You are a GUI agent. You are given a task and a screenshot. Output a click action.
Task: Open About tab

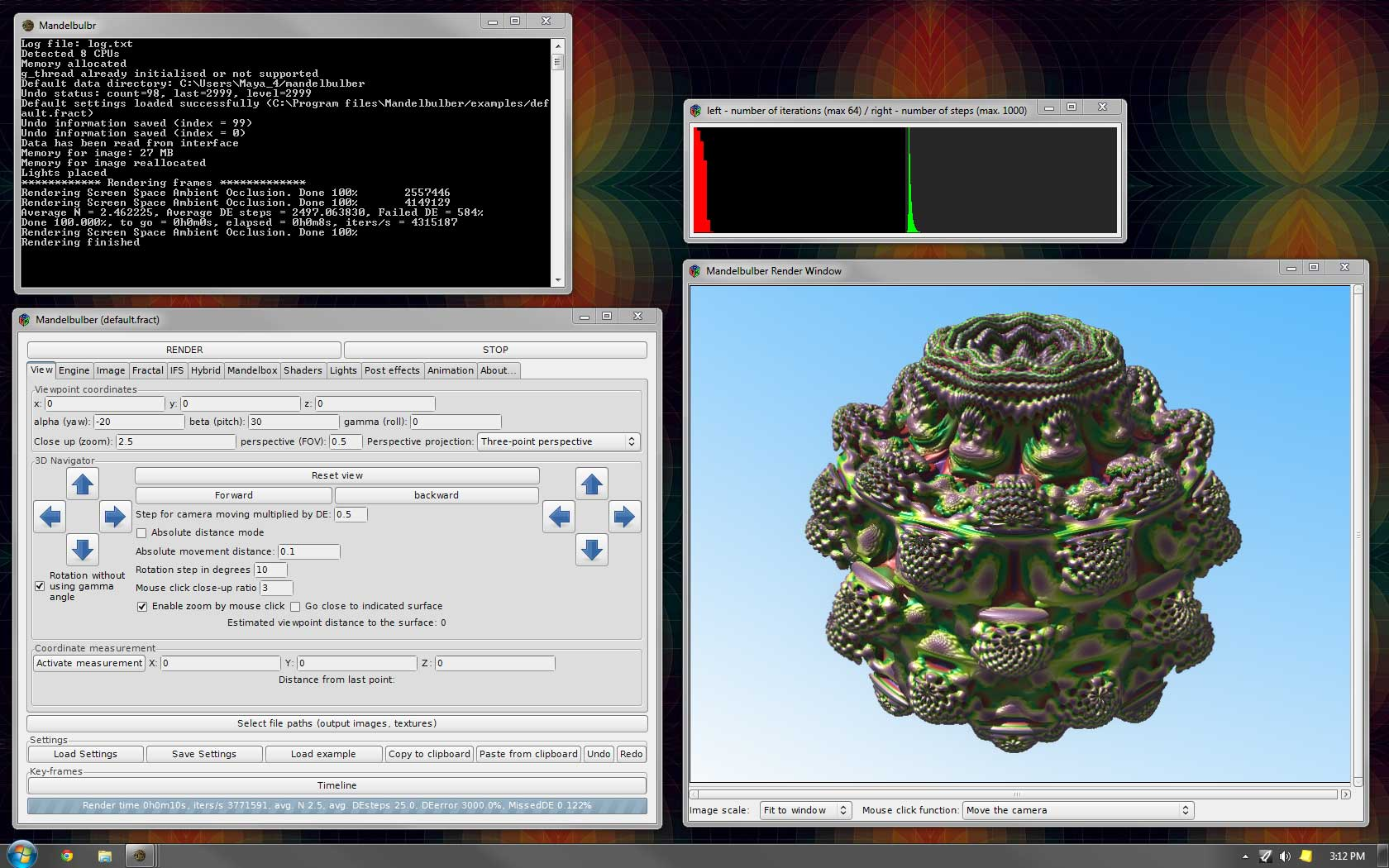(499, 370)
